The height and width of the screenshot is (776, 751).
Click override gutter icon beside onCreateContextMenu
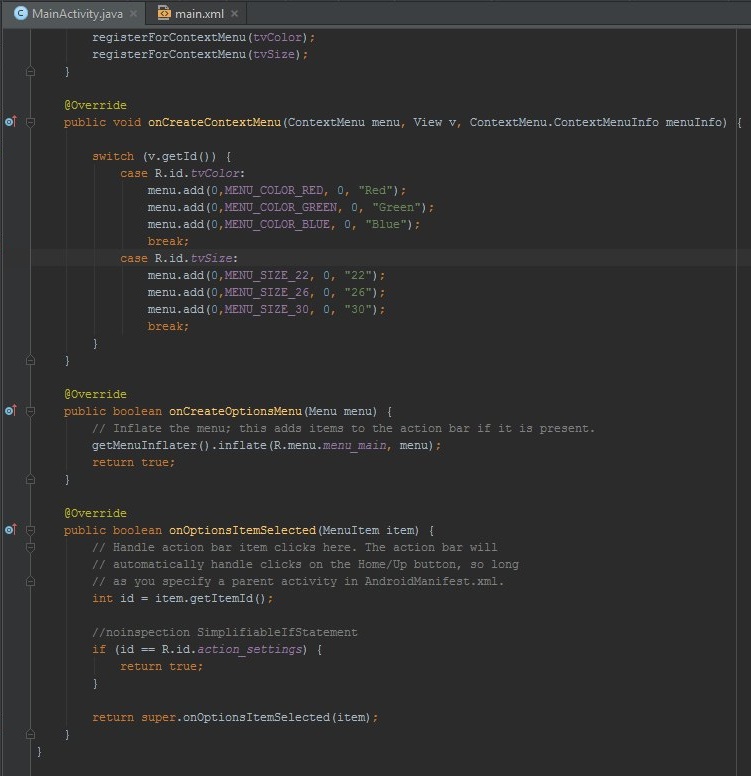click(x=11, y=121)
